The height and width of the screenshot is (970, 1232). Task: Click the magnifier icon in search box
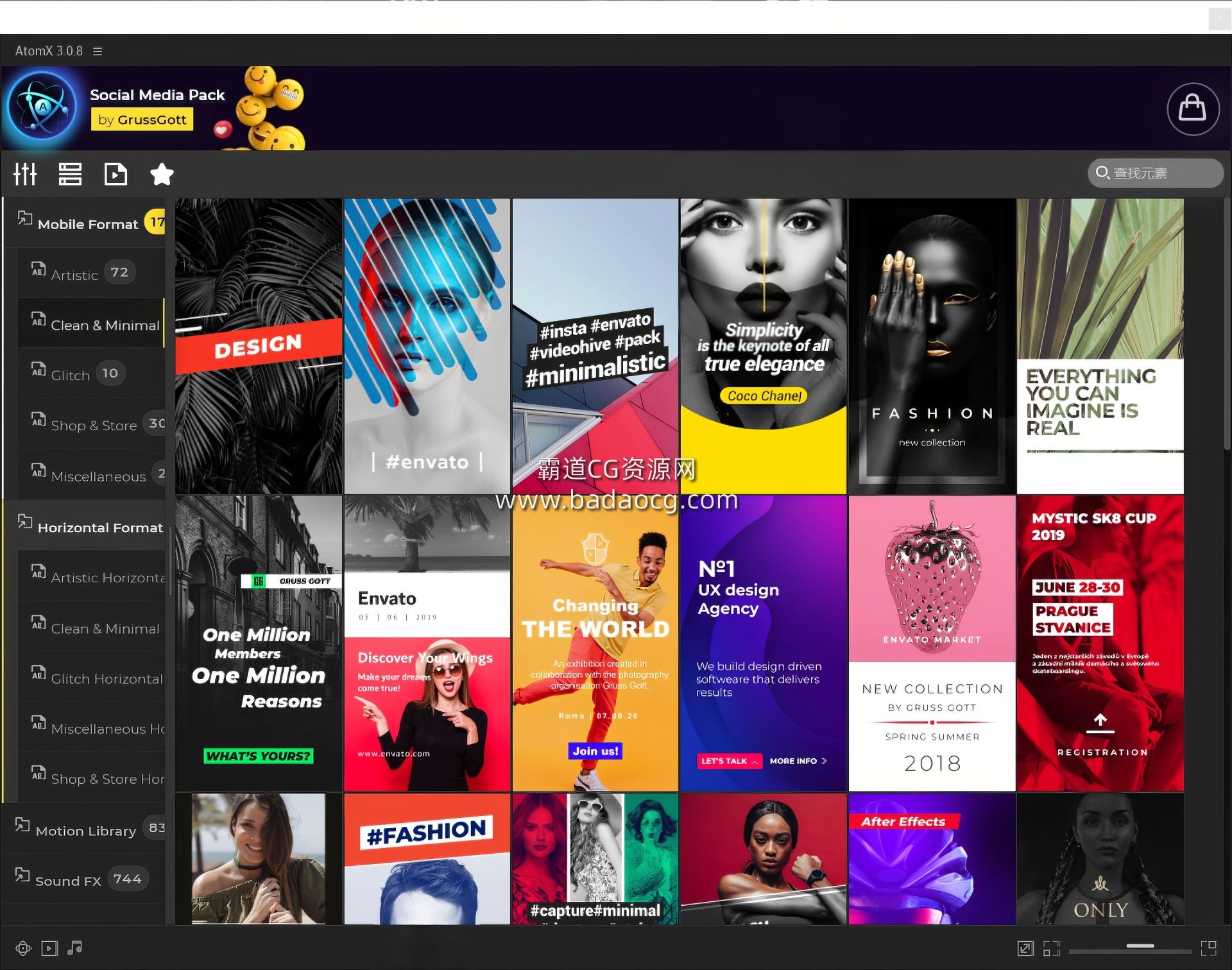pyautogui.click(x=1102, y=173)
